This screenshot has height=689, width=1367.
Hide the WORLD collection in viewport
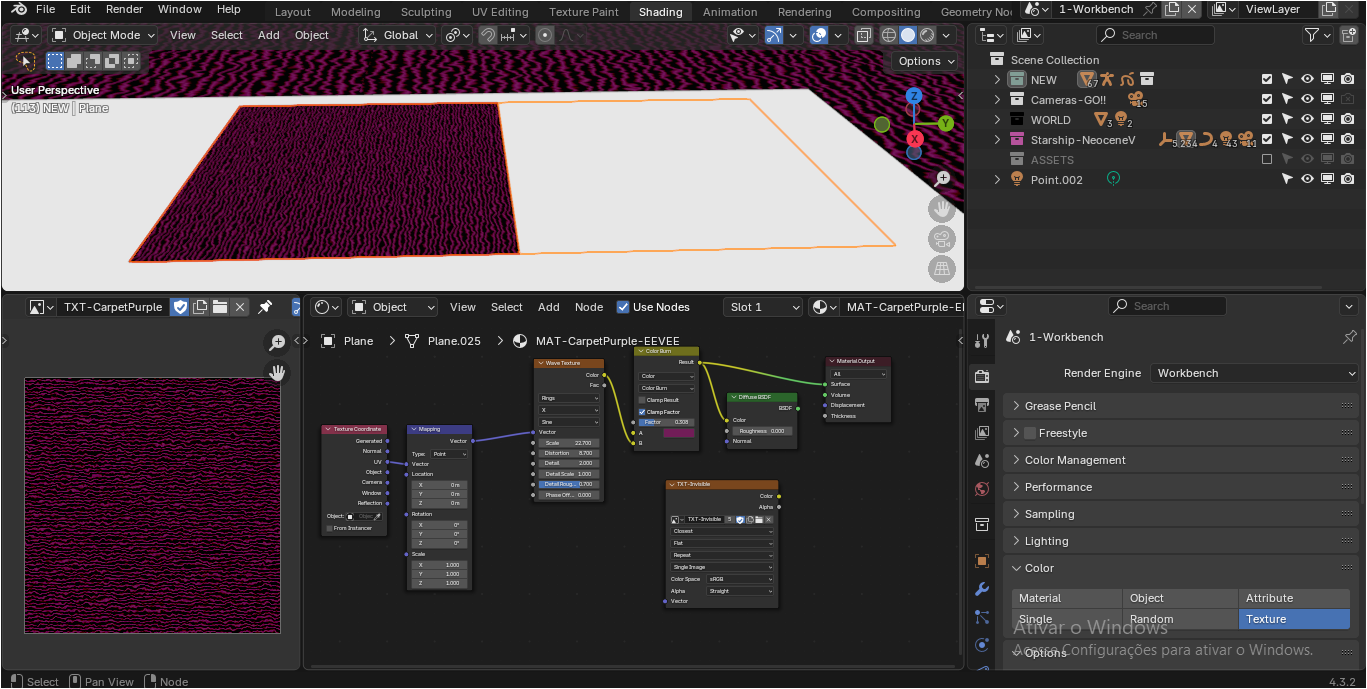coord(1307,120)
